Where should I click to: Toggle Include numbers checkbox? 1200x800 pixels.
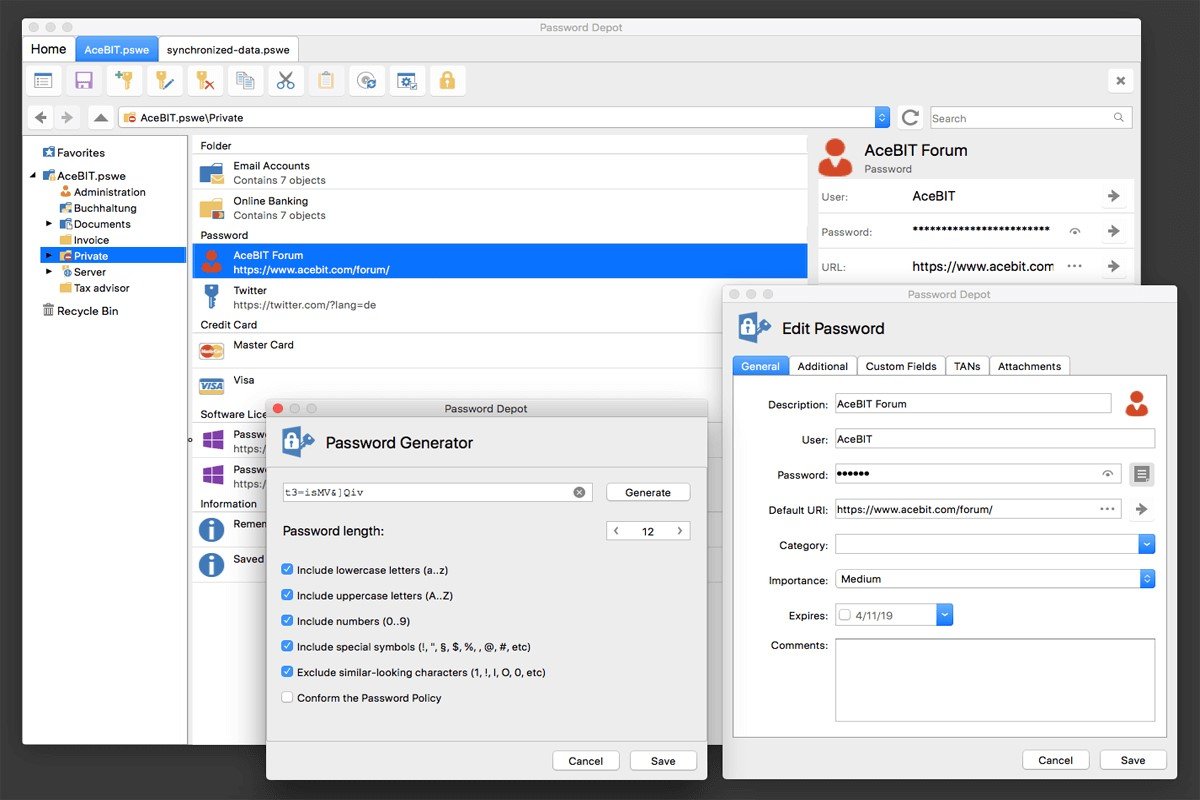287,620
